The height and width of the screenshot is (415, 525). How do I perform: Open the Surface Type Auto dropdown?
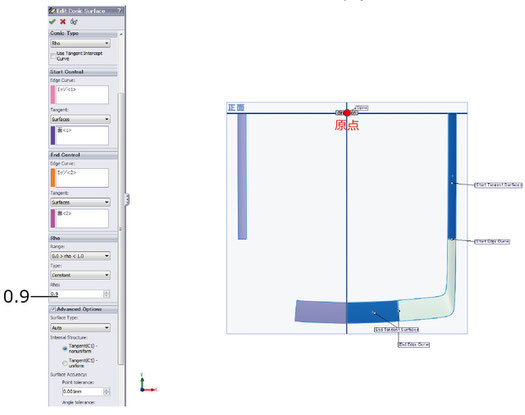(x=80, y=328)
